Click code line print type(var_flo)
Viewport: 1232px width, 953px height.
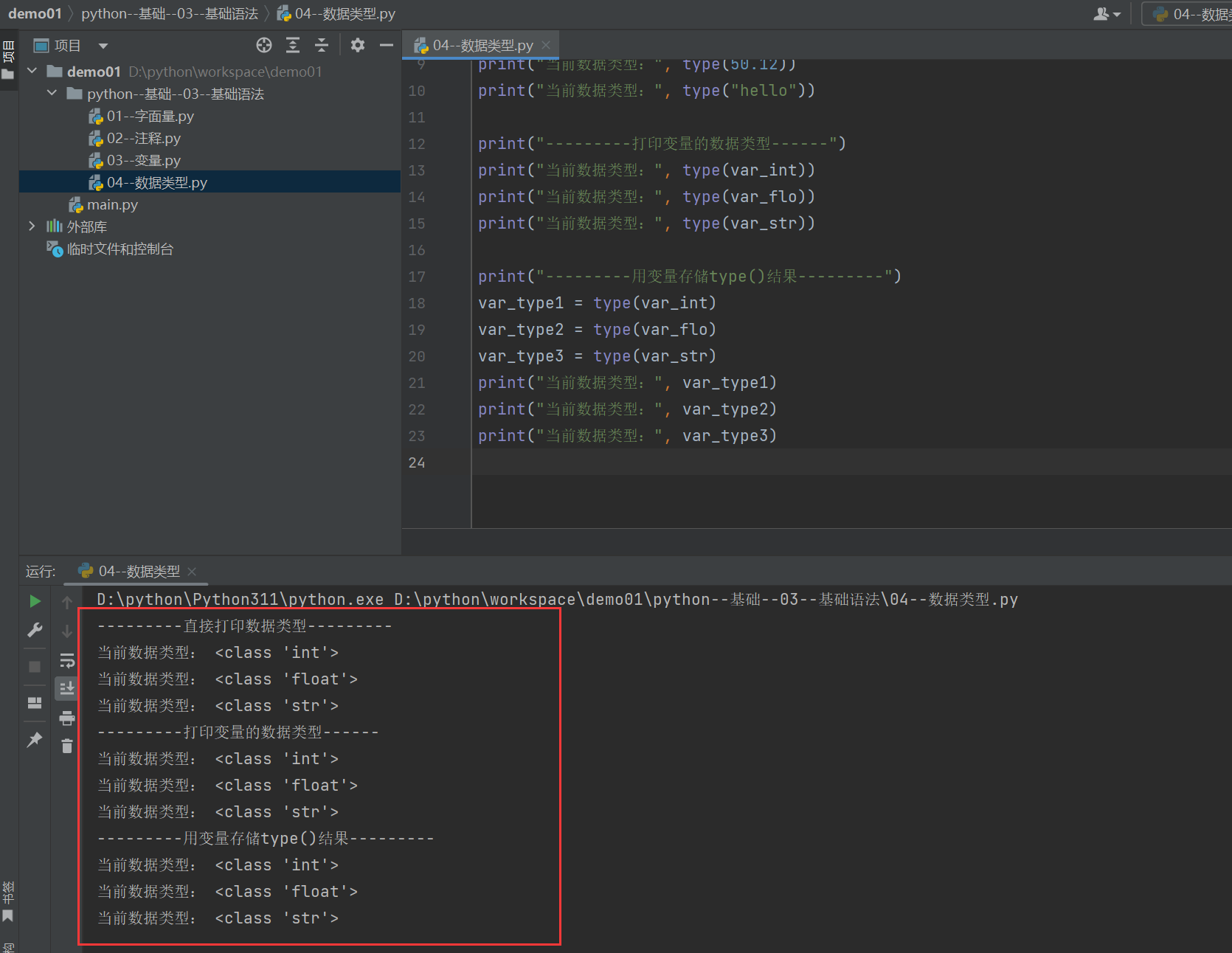point(646,196)
